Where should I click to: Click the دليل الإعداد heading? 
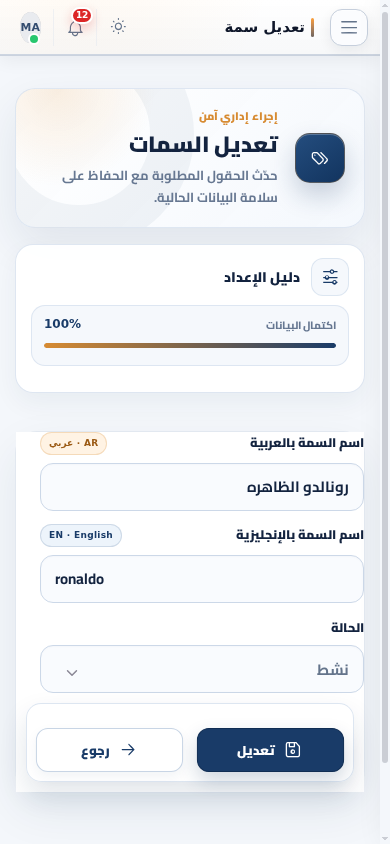tap(262, 278)
